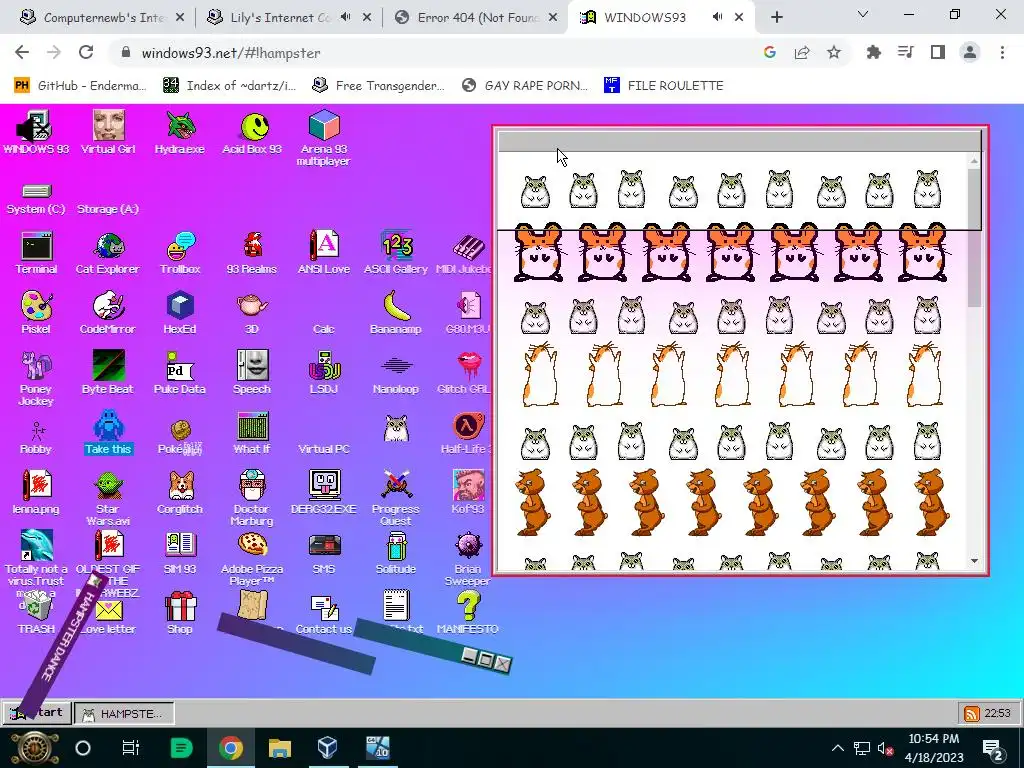
Task: Launch SIM 93 icon
Action: [180, 552]
